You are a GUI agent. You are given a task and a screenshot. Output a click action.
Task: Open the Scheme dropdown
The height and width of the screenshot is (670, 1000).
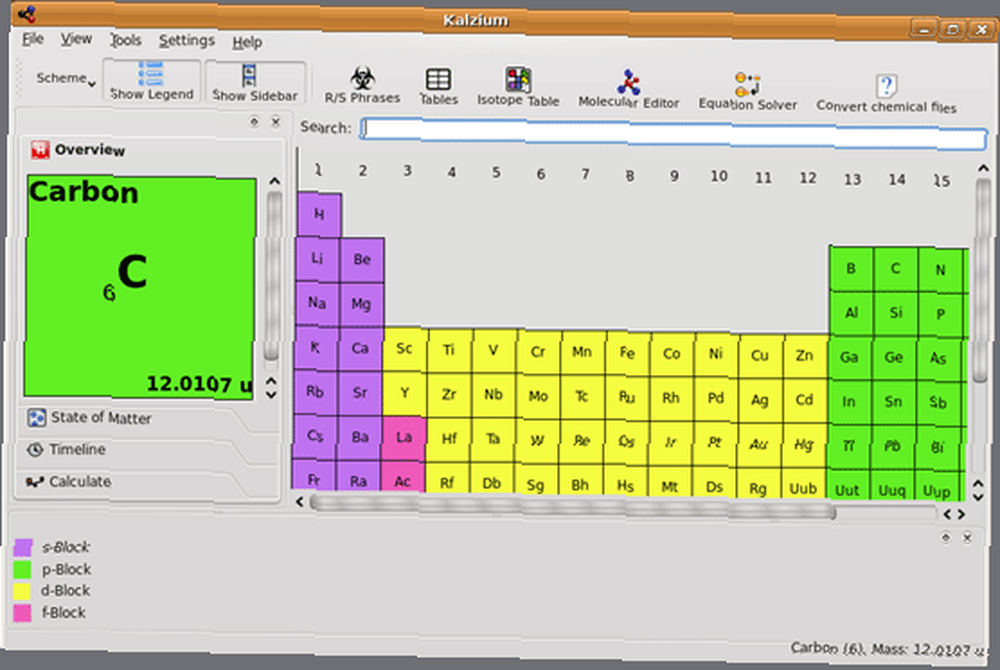tap(66, 78)
